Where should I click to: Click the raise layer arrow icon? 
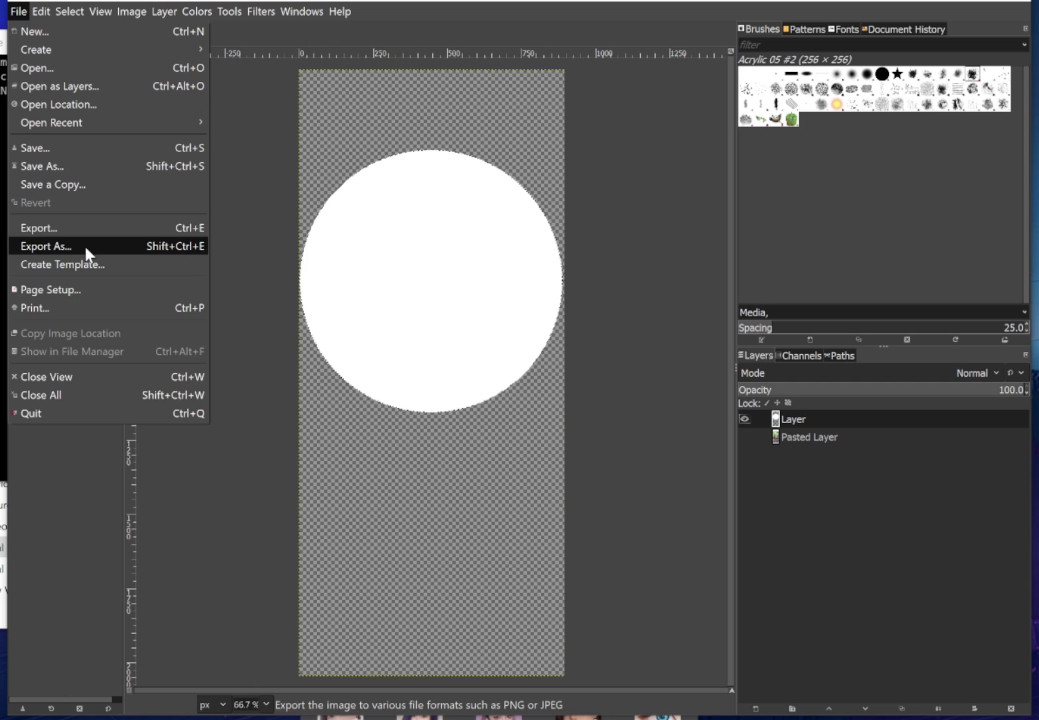828,709
